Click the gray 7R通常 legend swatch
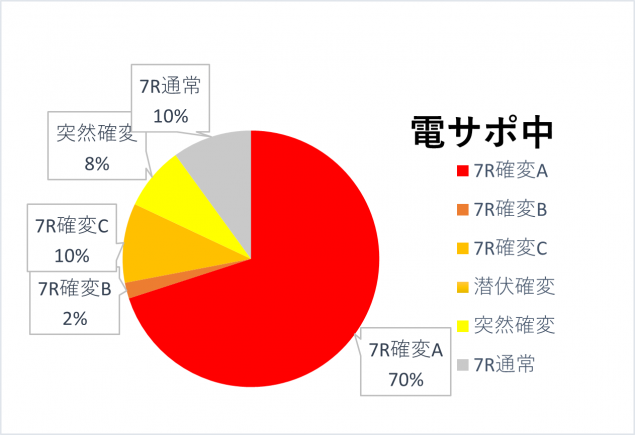635x435 pixels. 462,365
